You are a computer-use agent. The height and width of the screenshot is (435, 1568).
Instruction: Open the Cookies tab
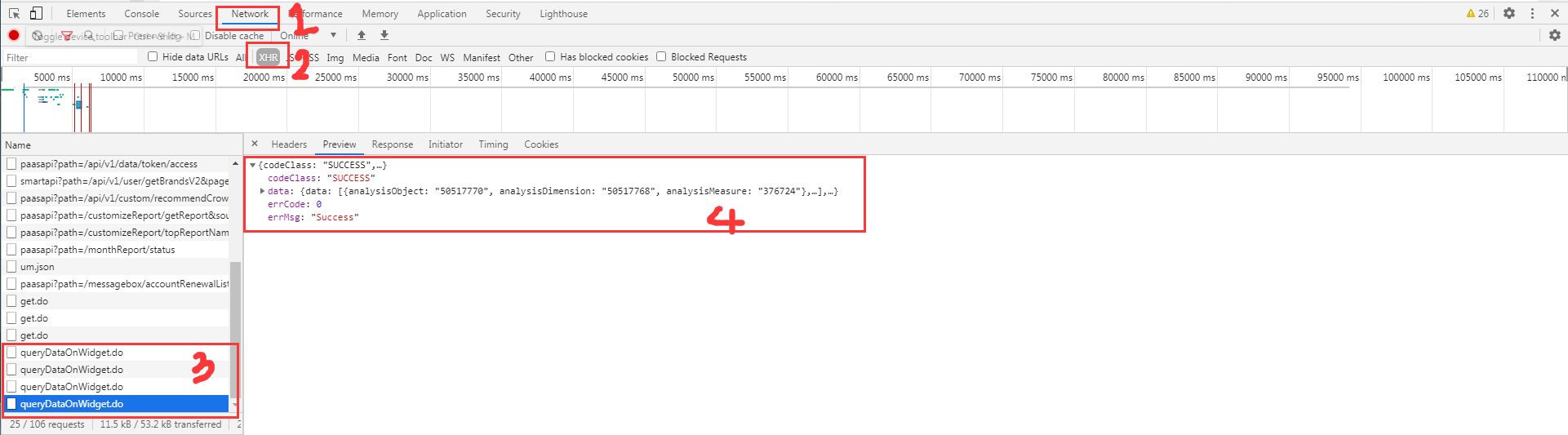coord(541,144)
